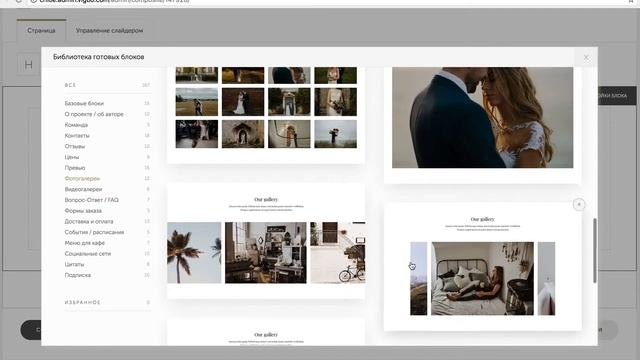Screen dimensions: 640x360
Task: Add the carousel gallery block to favorites
Action: coord(579,204)
